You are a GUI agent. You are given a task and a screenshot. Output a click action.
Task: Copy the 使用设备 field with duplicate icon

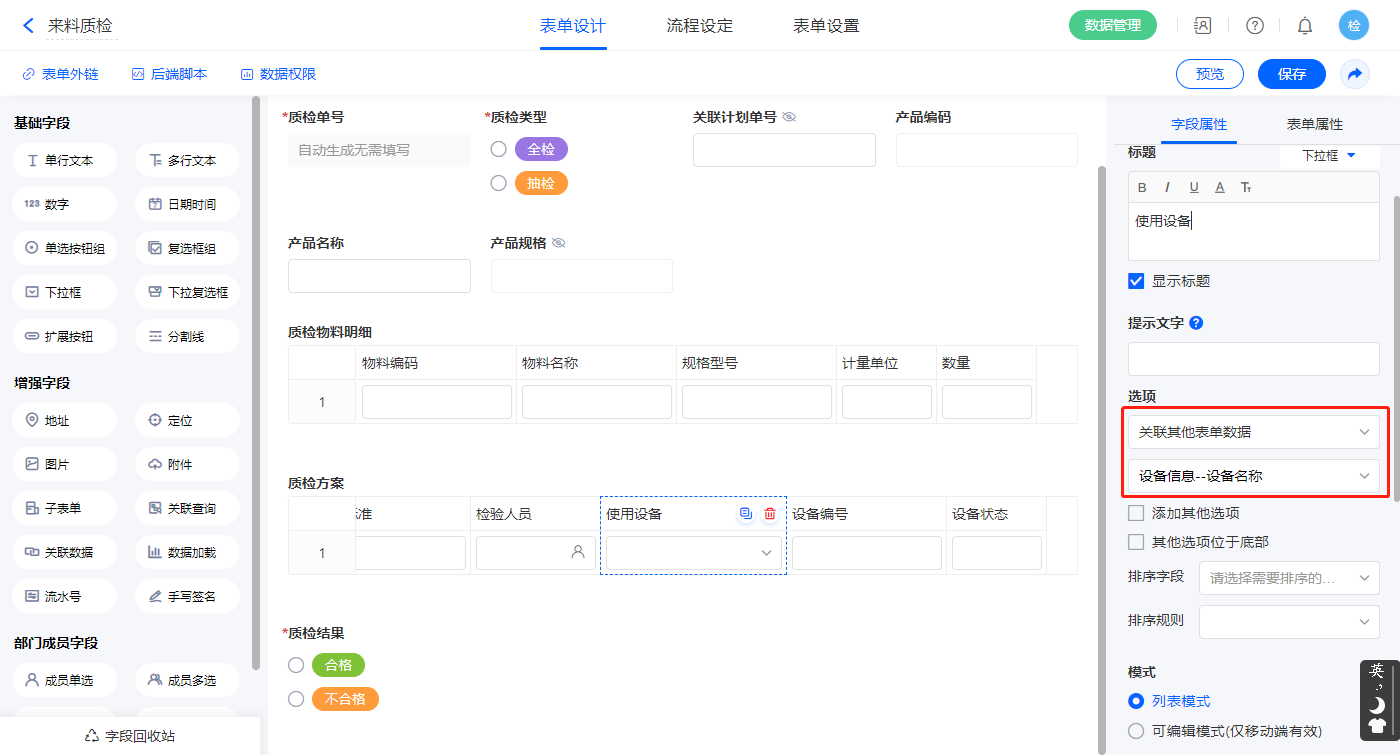click(745, 514)
